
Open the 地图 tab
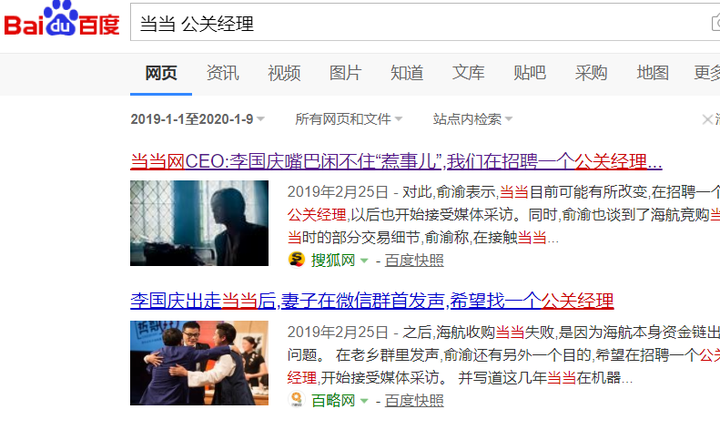pos(652,73)
